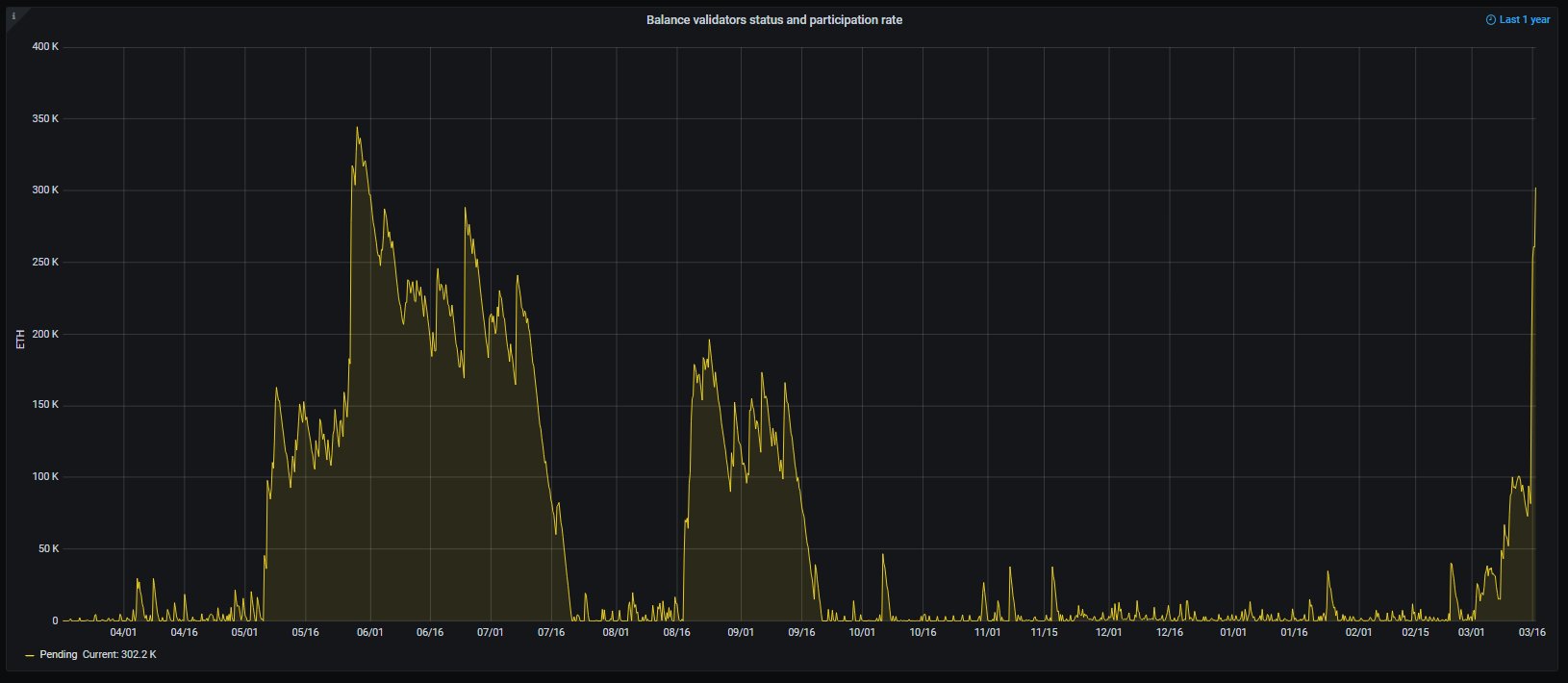Click the 'Last 1 year' time range label
Screen dimensions: 1568x683
1525,19
